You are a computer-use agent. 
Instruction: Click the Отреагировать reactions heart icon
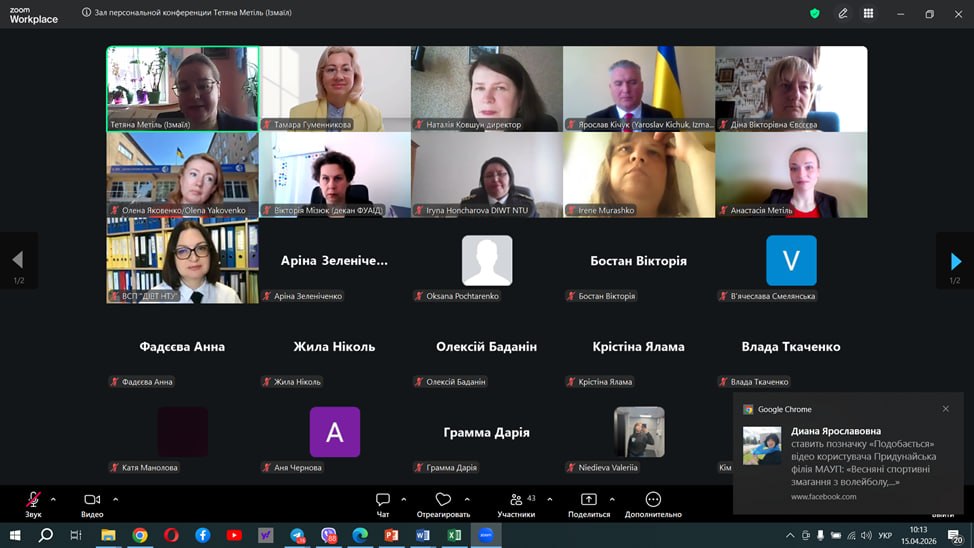pos(443,500)
